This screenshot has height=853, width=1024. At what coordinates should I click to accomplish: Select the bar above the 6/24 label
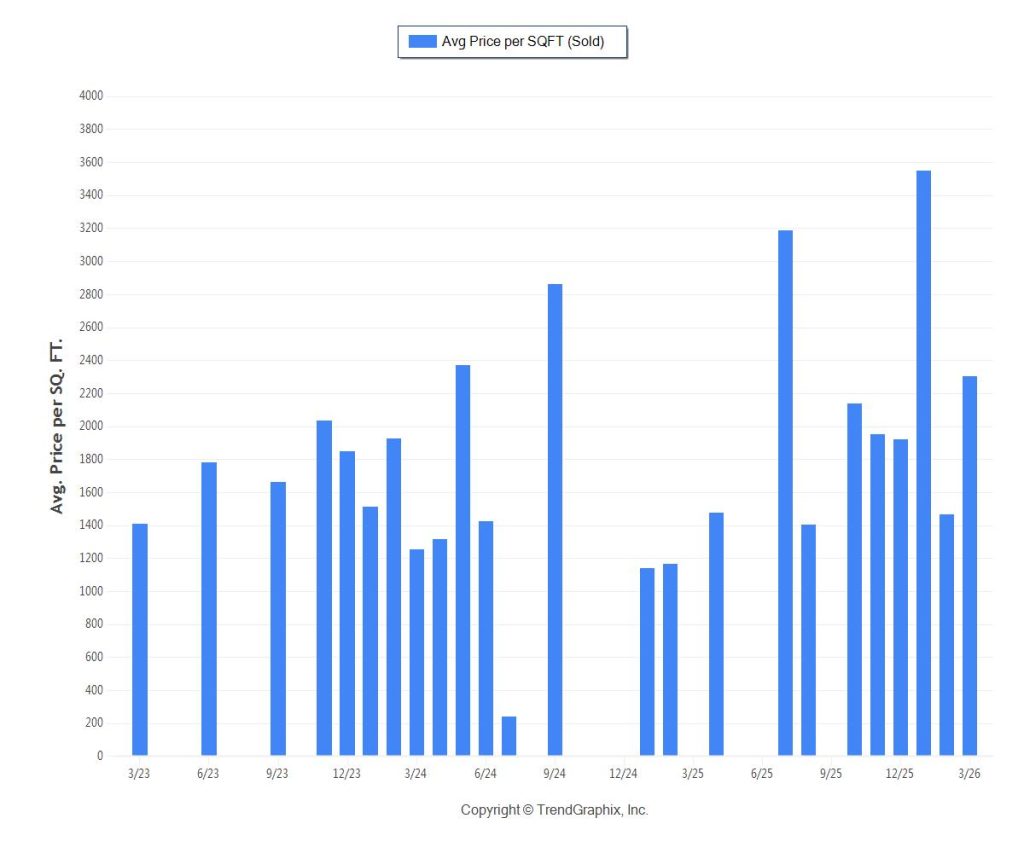(486, 638)
